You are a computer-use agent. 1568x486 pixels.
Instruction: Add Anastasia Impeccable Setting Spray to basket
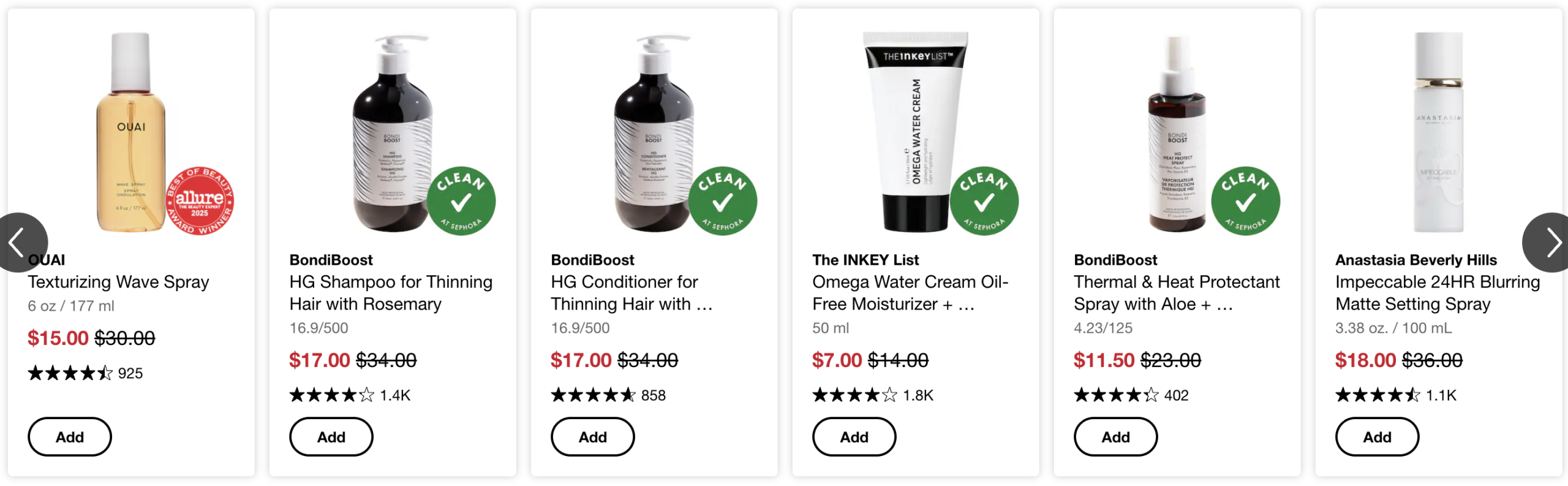[x=1378, y=437]
